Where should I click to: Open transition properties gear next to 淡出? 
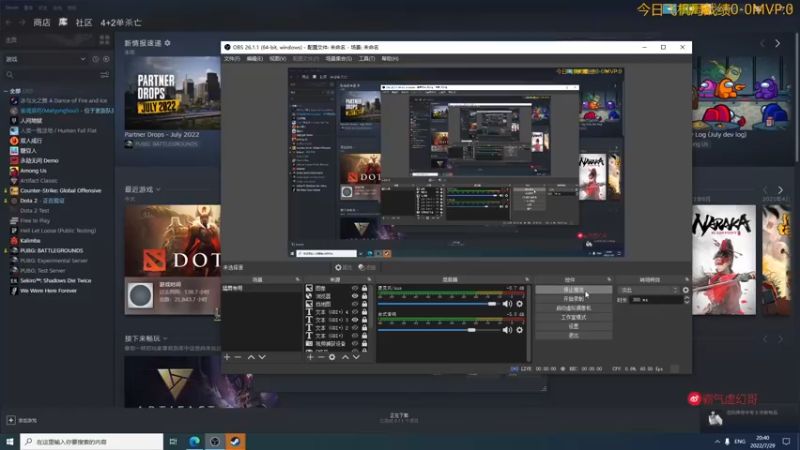(x=686, y=290)
